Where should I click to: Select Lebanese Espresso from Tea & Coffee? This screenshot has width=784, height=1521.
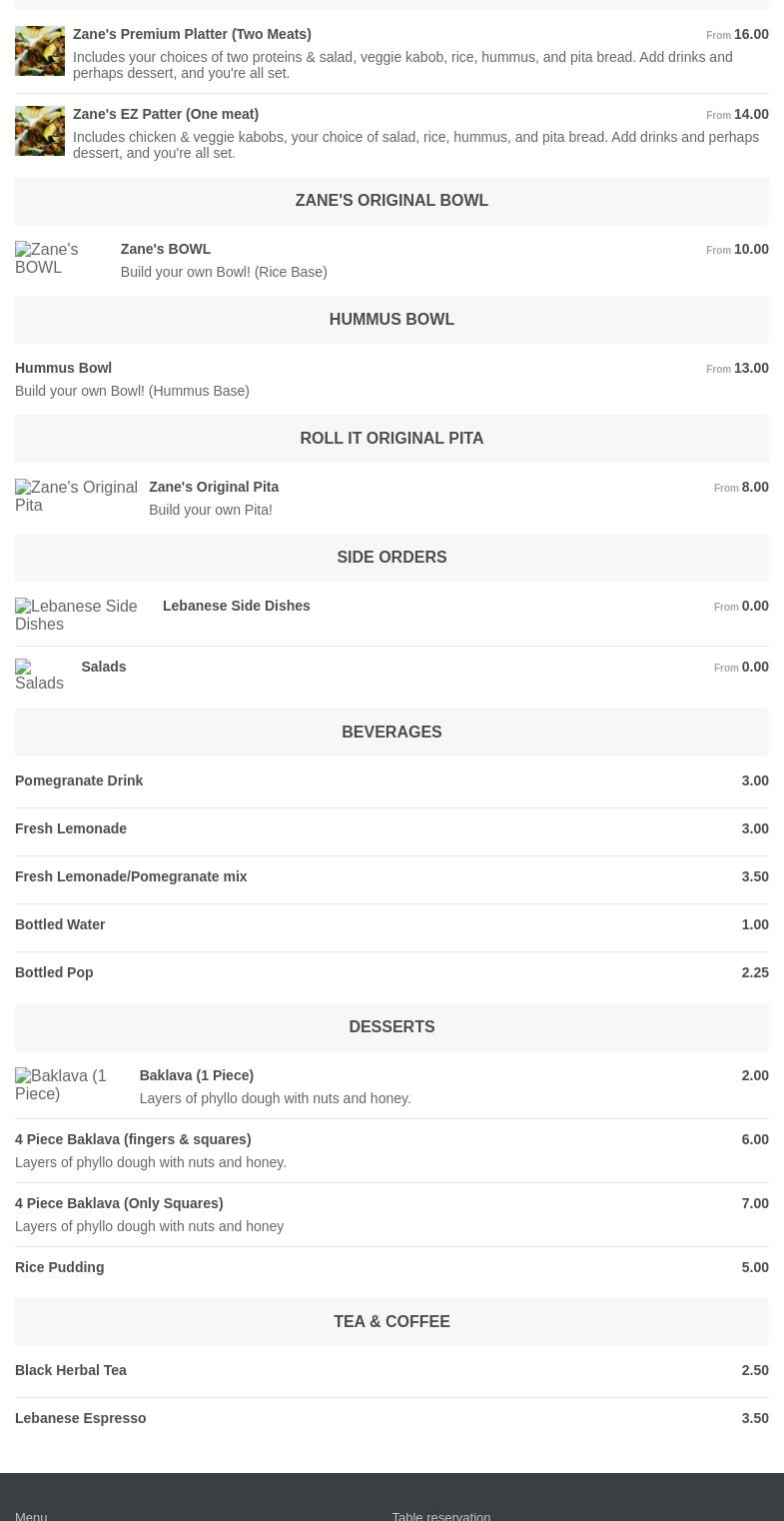(x=80, y=1418)
